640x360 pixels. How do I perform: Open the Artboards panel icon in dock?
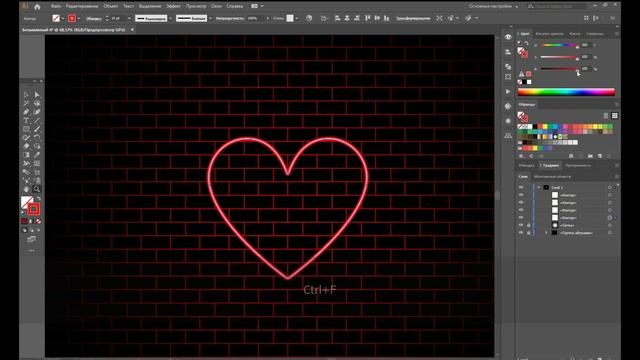click(508, 77)
